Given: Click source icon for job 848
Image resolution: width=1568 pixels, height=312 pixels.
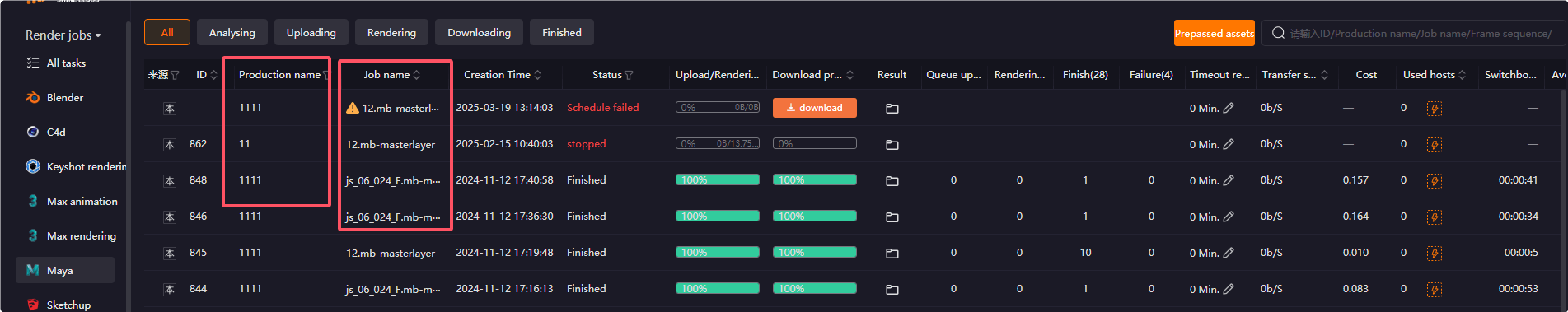Looking at the screenshot, I should (x=170, y=181).
